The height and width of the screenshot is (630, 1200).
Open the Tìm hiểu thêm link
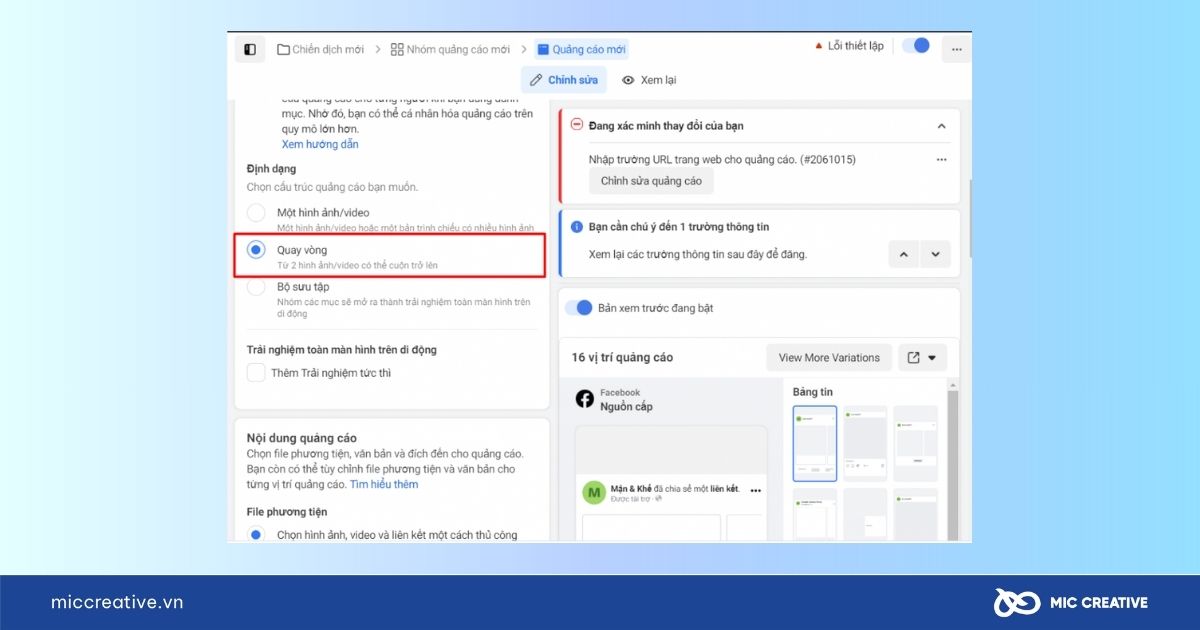click(384, 484)
